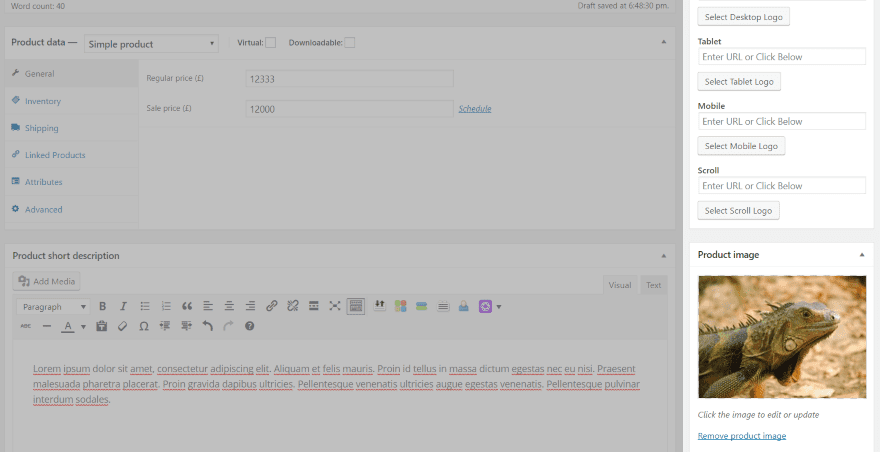This screenshot has width=880, height=452.
Task: Open the text color picker arrow
Action: coord(82,327)
